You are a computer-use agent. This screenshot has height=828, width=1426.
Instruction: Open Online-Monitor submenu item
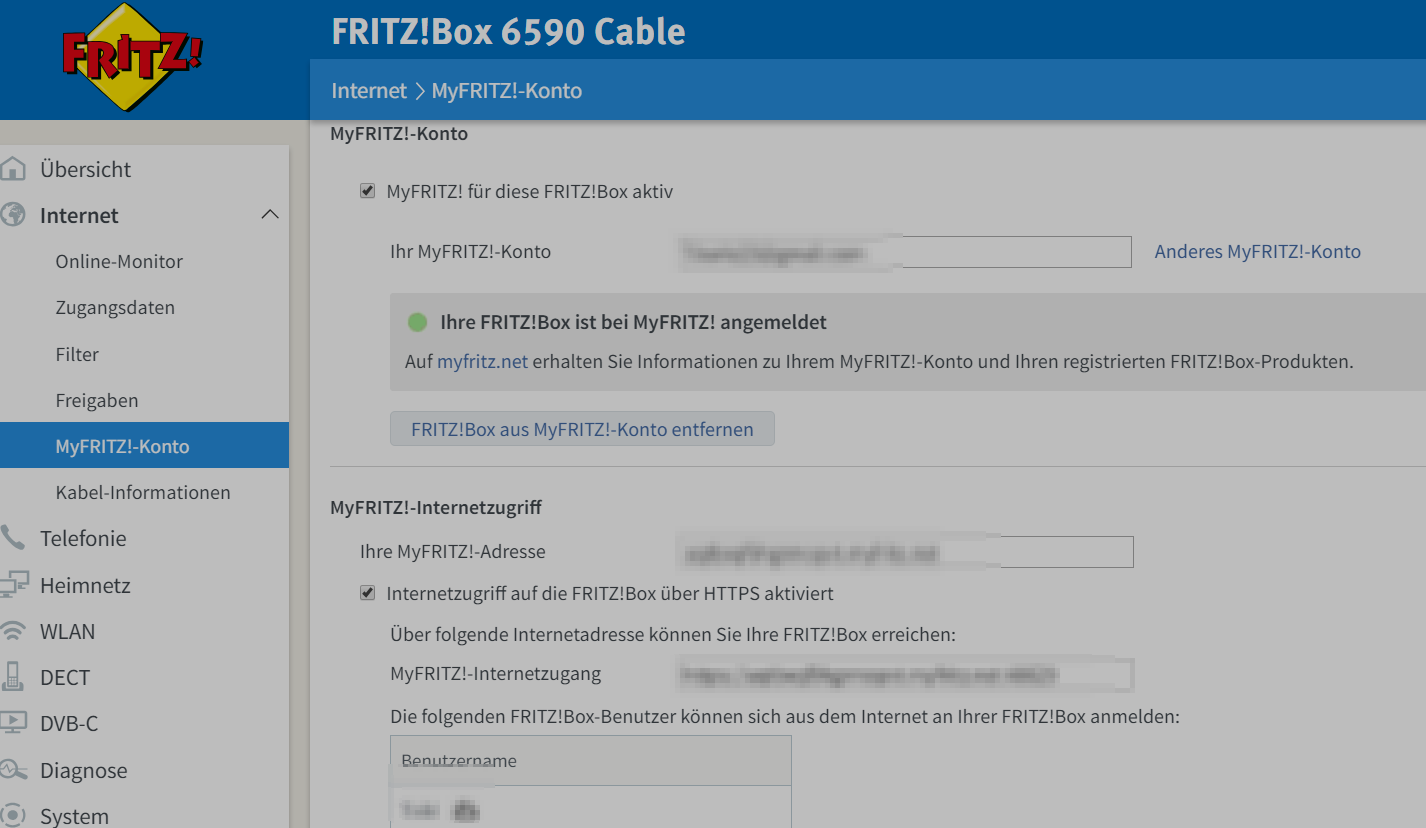pos(119,261)
